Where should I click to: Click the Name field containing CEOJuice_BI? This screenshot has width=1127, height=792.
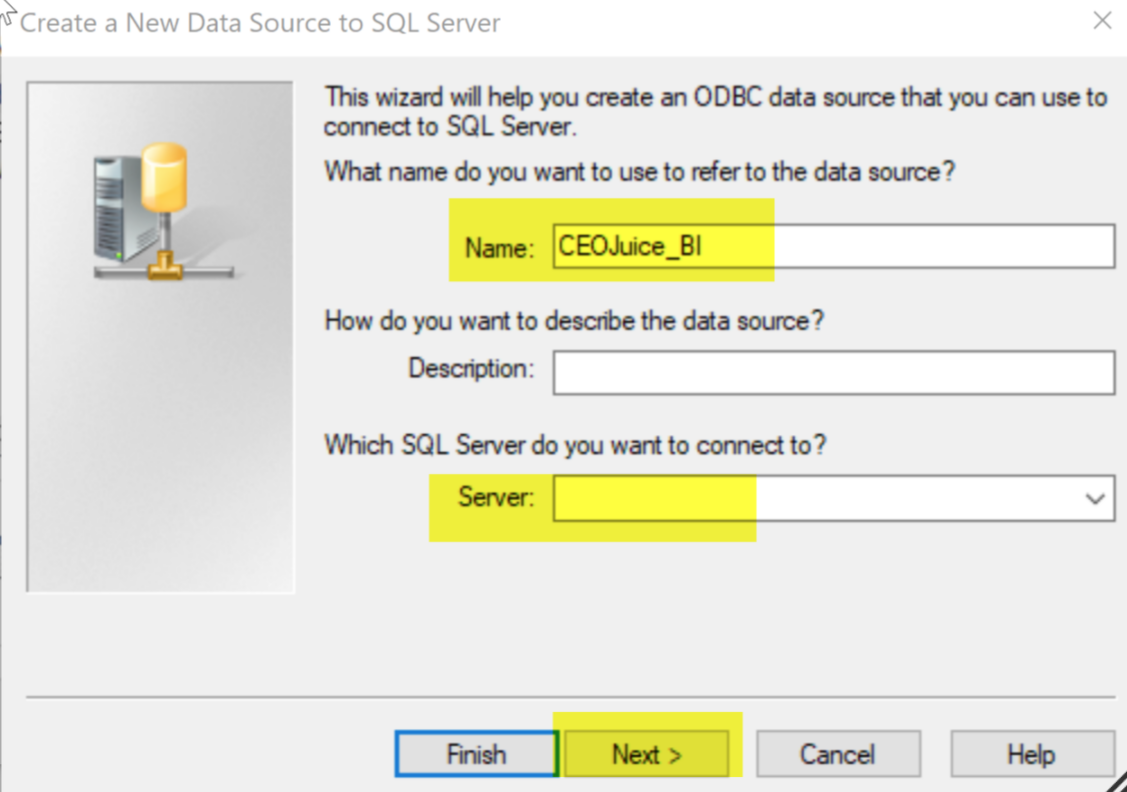pyautogui.click(x=834, y=247)
